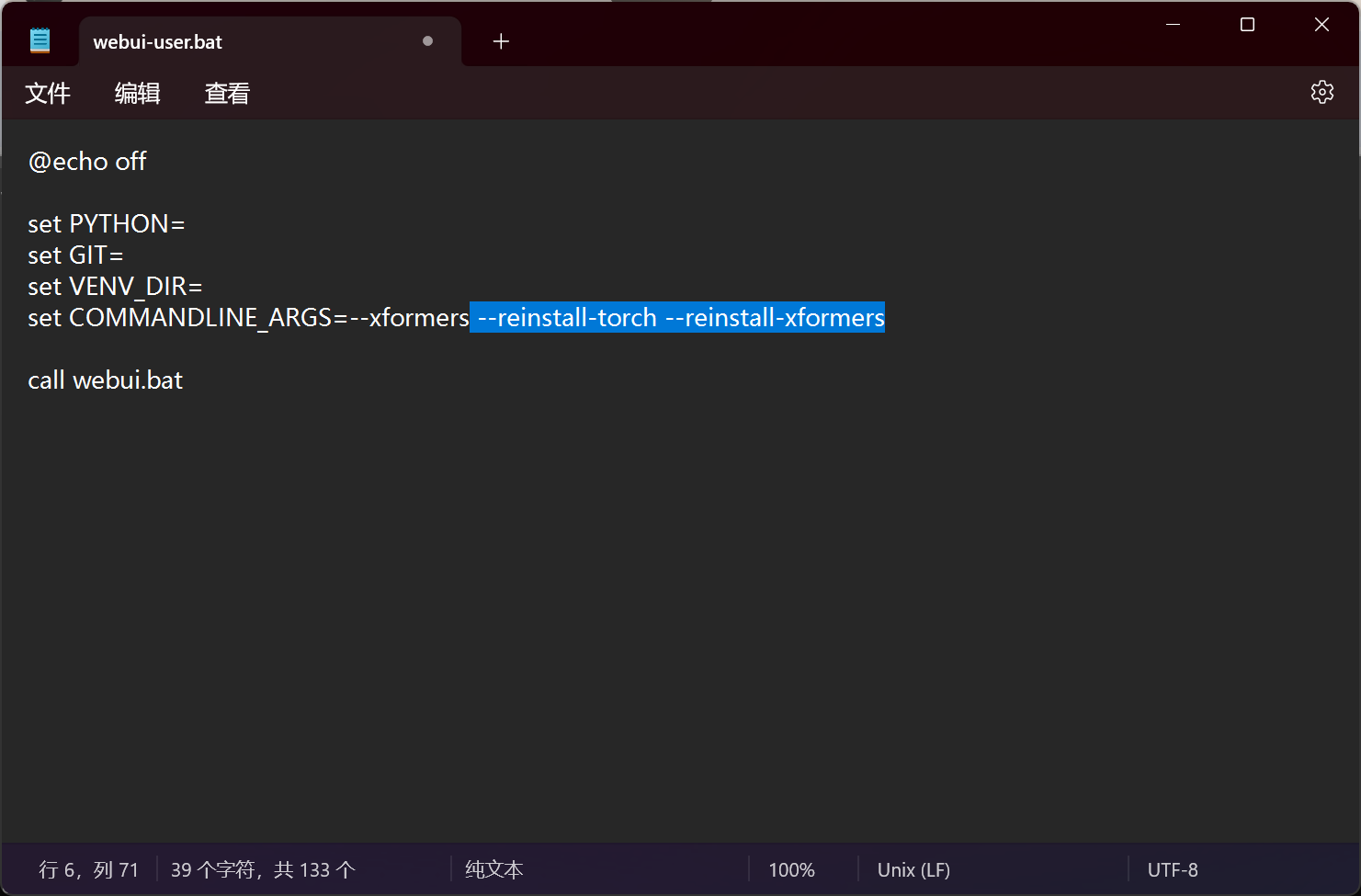Click the highlighted --reinstall-torch text
This screenshot has width=1361, height=896.
coord(568,318)
